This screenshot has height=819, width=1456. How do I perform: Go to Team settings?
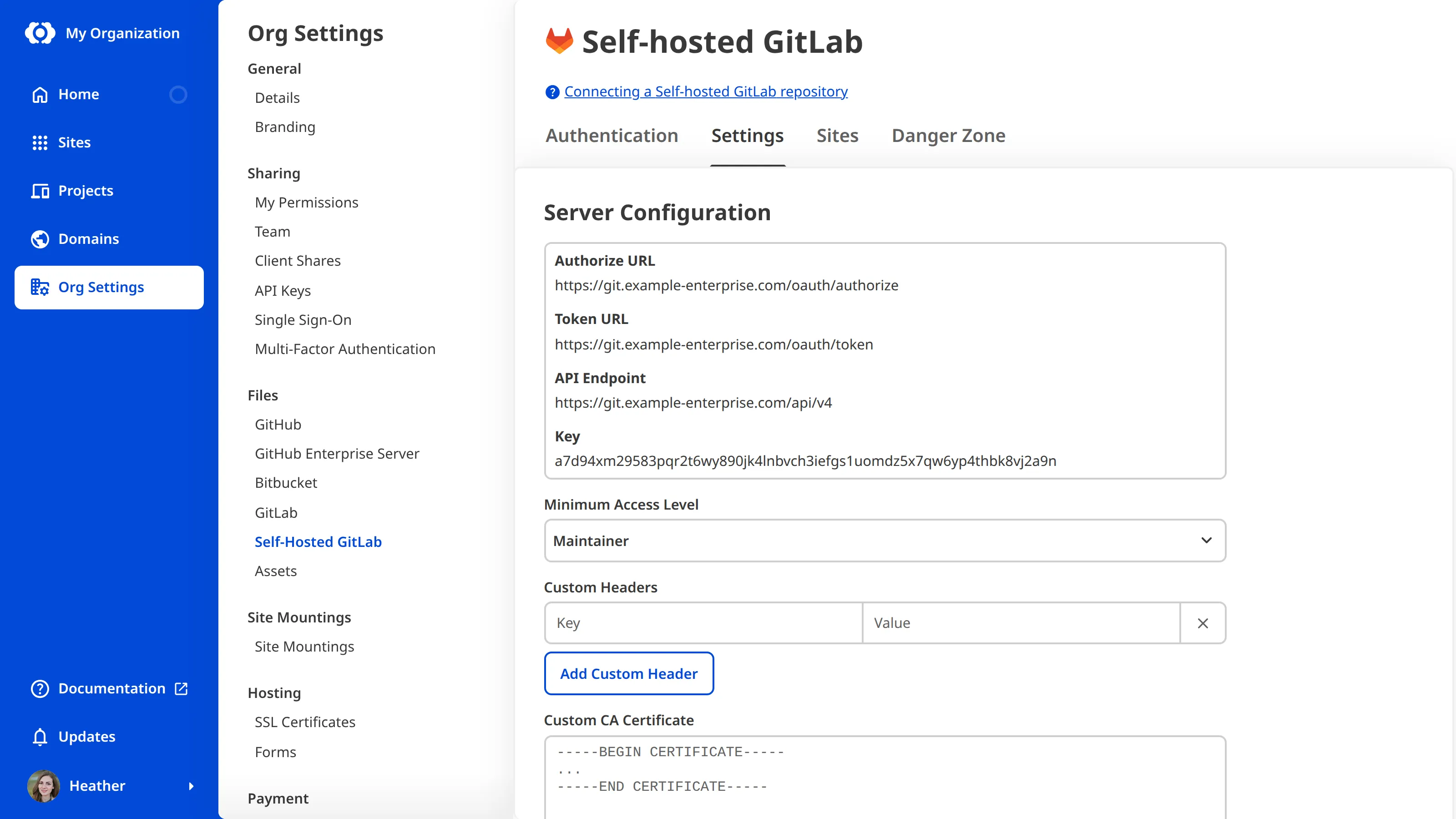click(273, 232)
